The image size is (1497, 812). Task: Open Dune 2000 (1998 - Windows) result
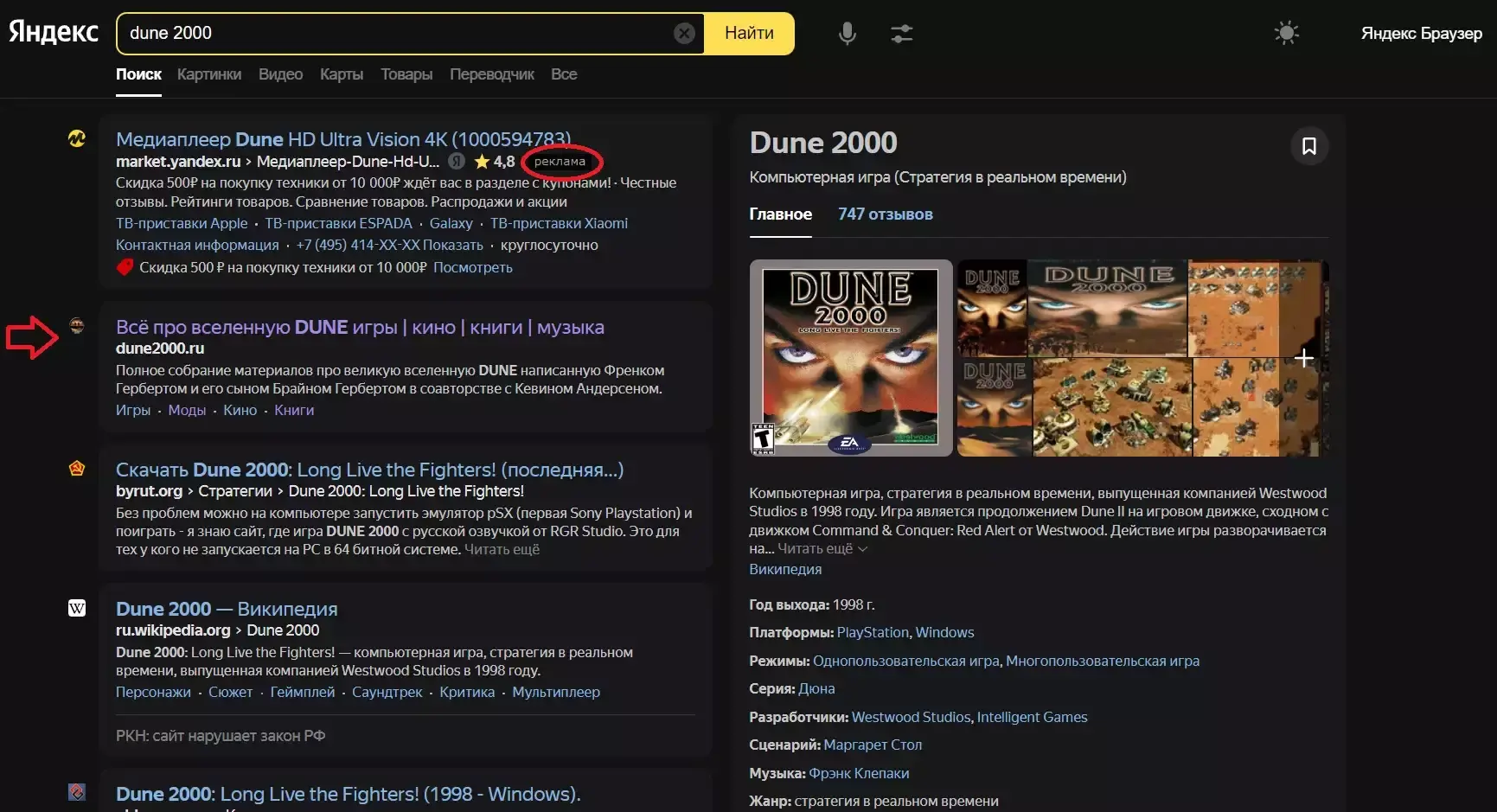pyautogui.click(x=348, y=794)
